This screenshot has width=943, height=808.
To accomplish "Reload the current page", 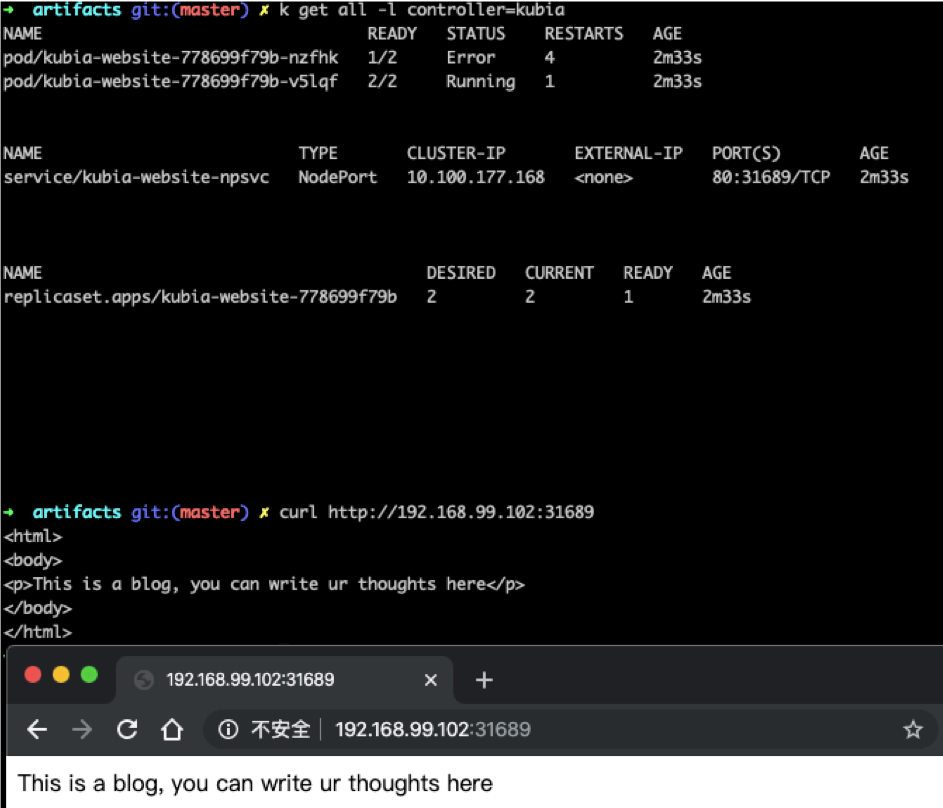I will [x=127, y=730].
